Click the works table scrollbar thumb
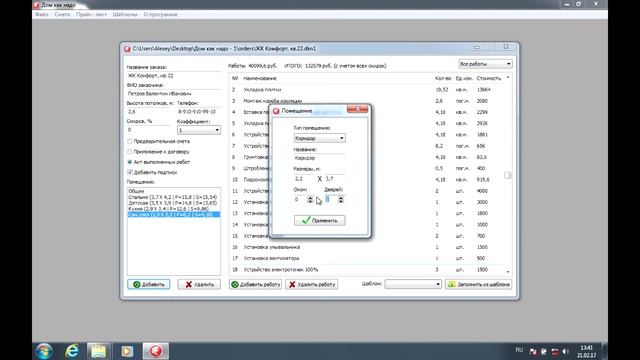Screen dimensions: 640x360 507,175
